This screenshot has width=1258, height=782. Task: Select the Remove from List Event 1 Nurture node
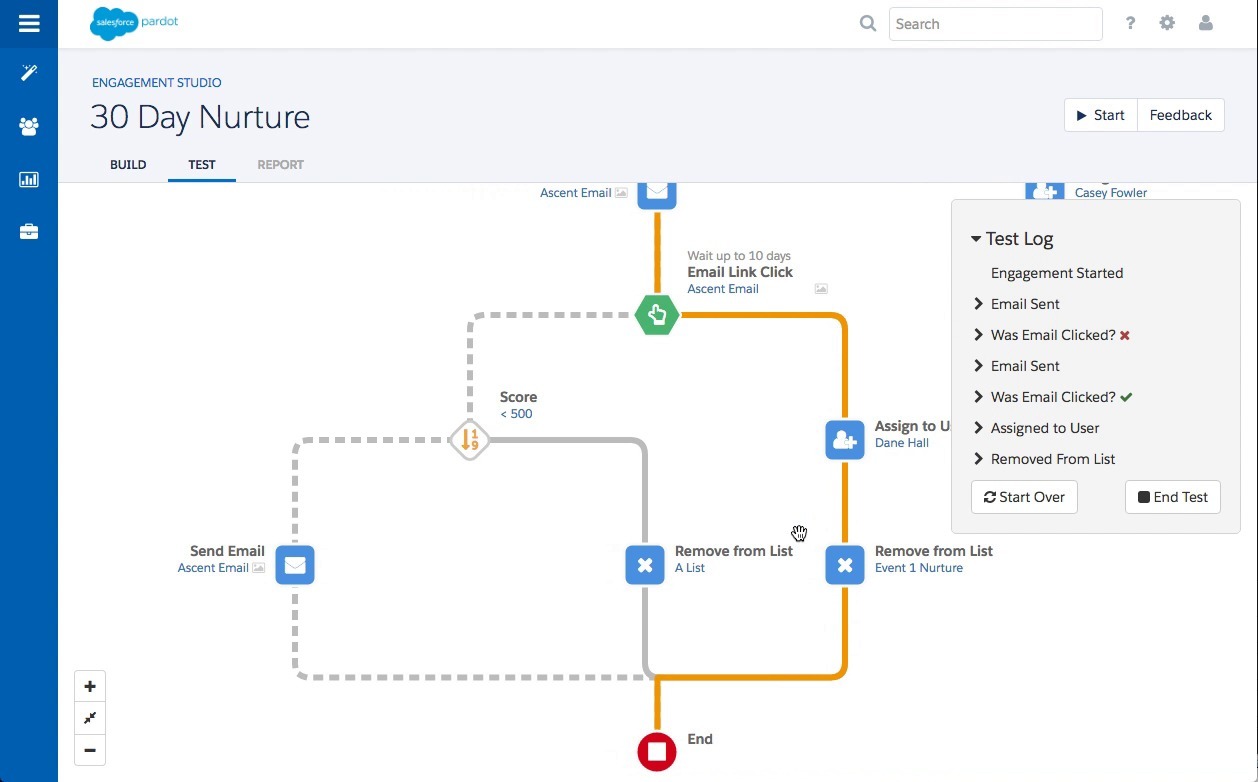coord(845,565)
